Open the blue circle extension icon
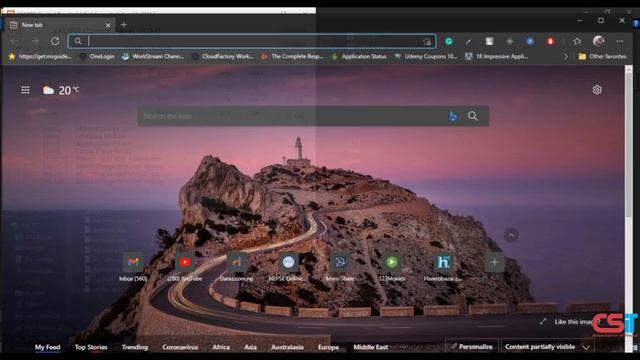This screenshot has width=640, height=360. 530,41
